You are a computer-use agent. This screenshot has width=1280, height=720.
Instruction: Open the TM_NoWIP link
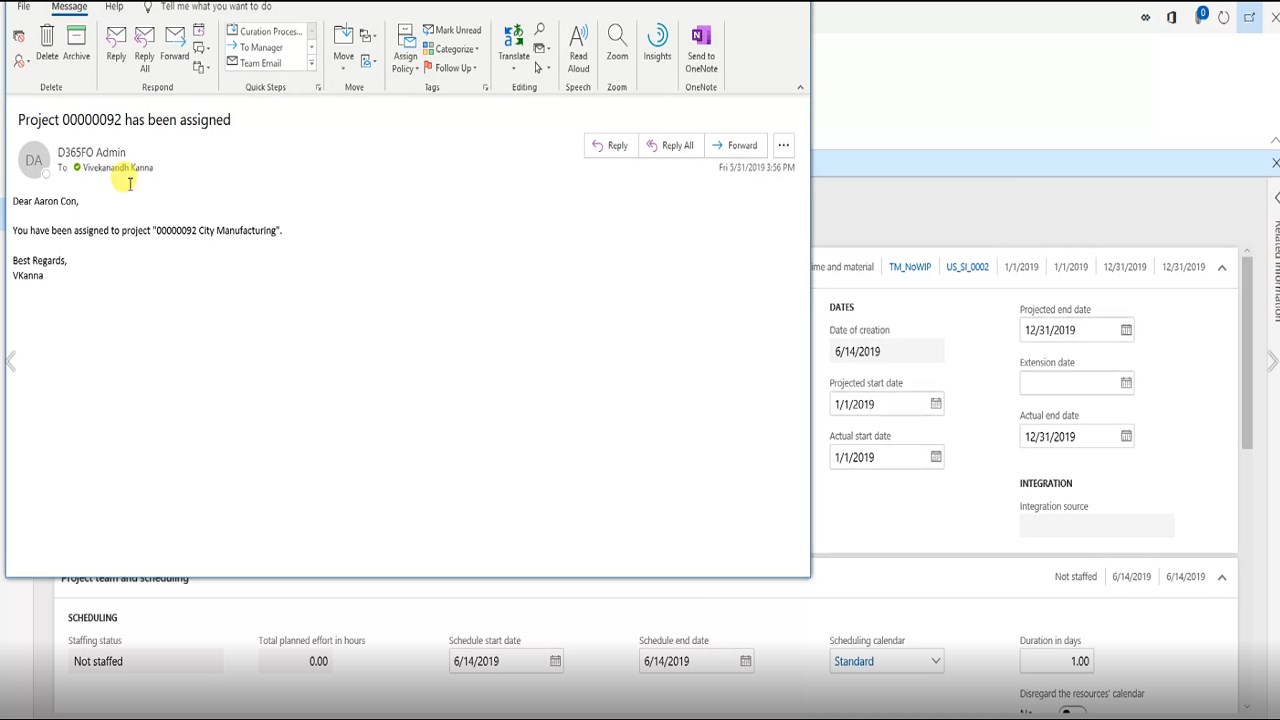pos(910,267)
